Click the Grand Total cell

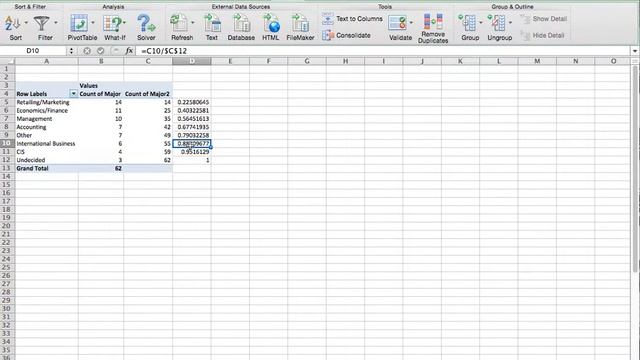47,168
